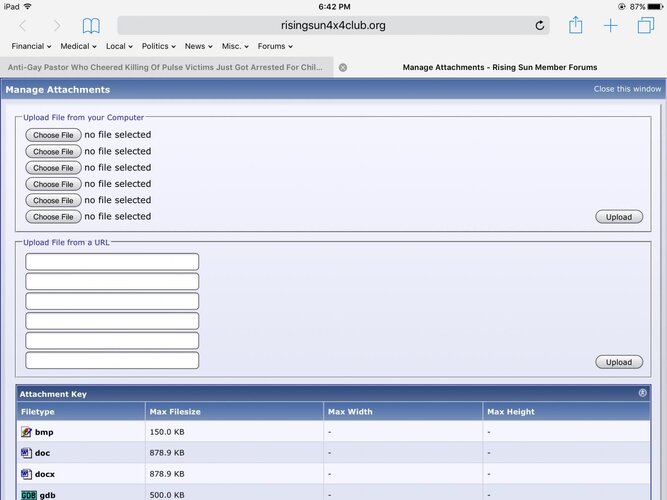Tap the 6:42 PM clock in the status bar
667x500 pixels.
(x=334, y=7)
